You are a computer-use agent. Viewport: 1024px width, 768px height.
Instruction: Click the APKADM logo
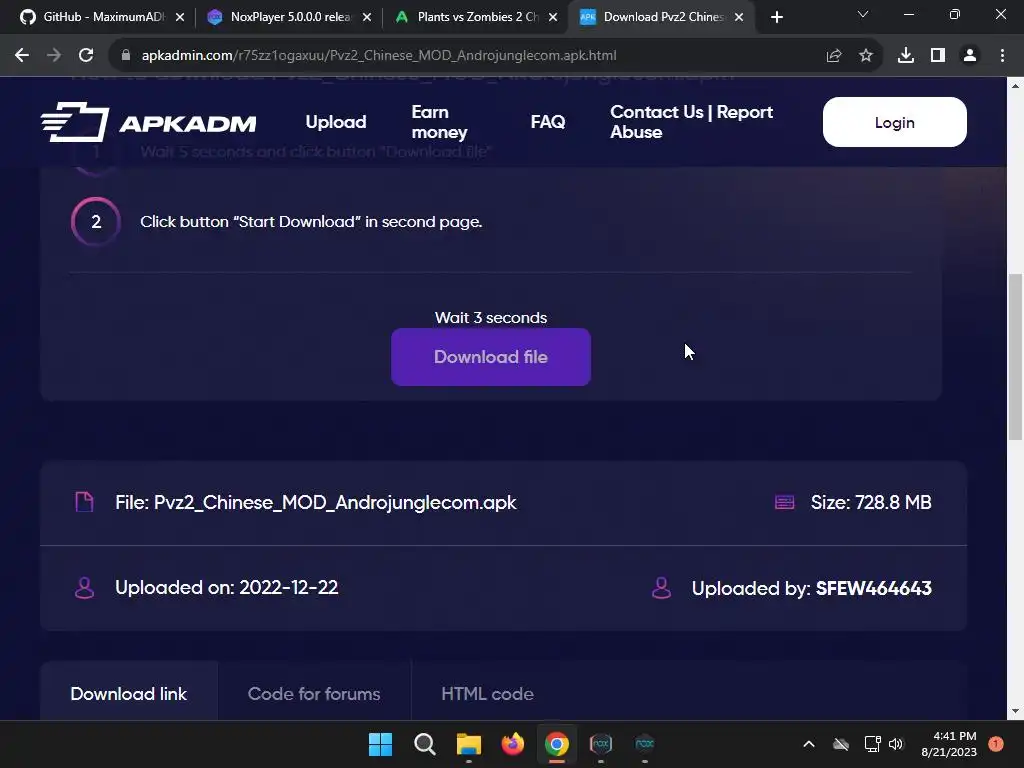(149, 122)
